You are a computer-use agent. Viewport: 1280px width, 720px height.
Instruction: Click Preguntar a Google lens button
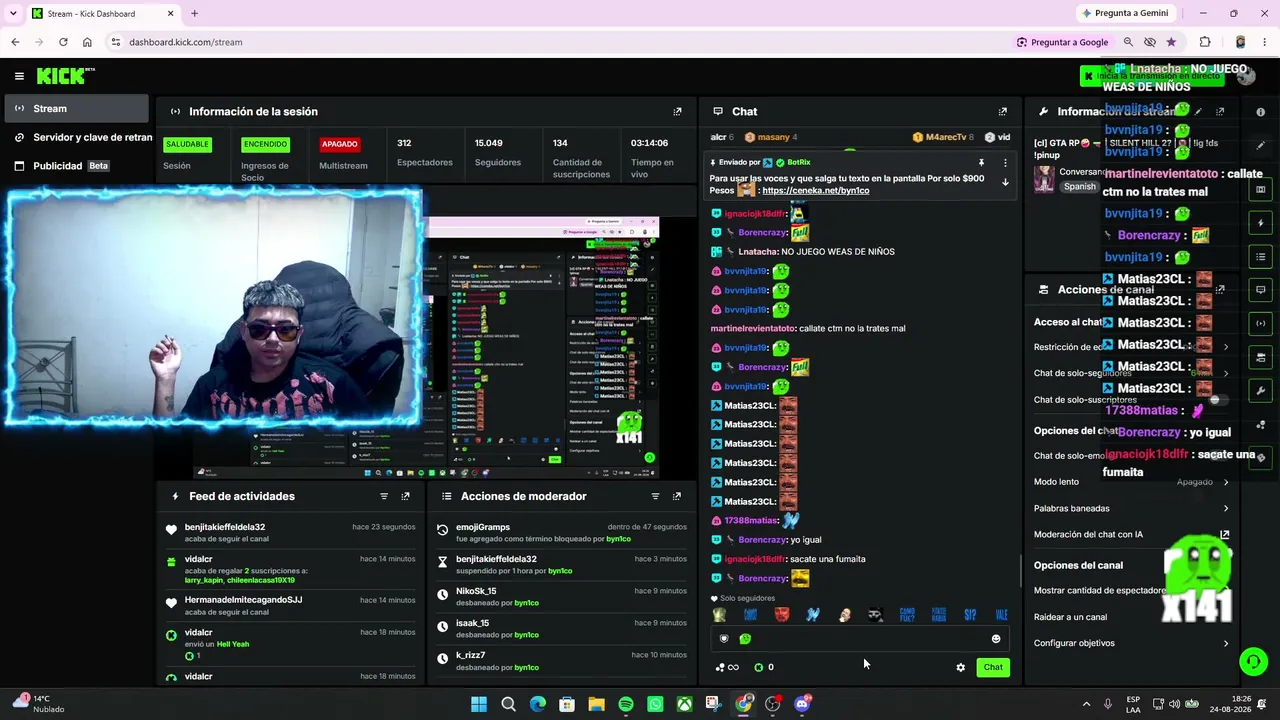[1062, 42]
